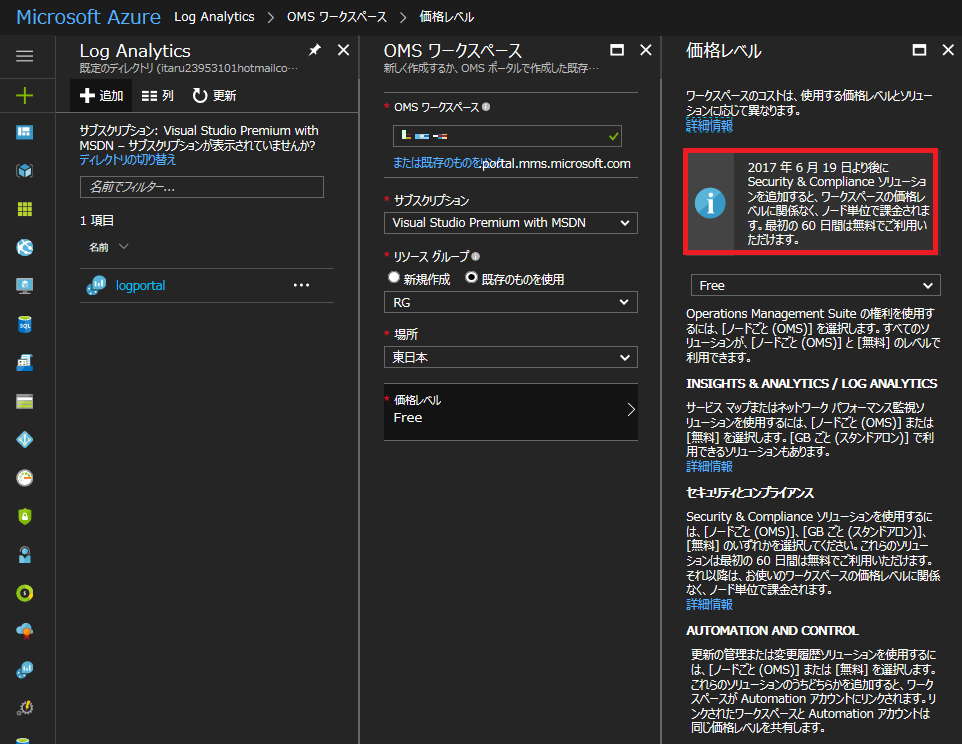This screenshot has height=744, width=962.
Task: Open the Free pricing tier dropdown
Action: pyautogui.click(x=815, y=286)
